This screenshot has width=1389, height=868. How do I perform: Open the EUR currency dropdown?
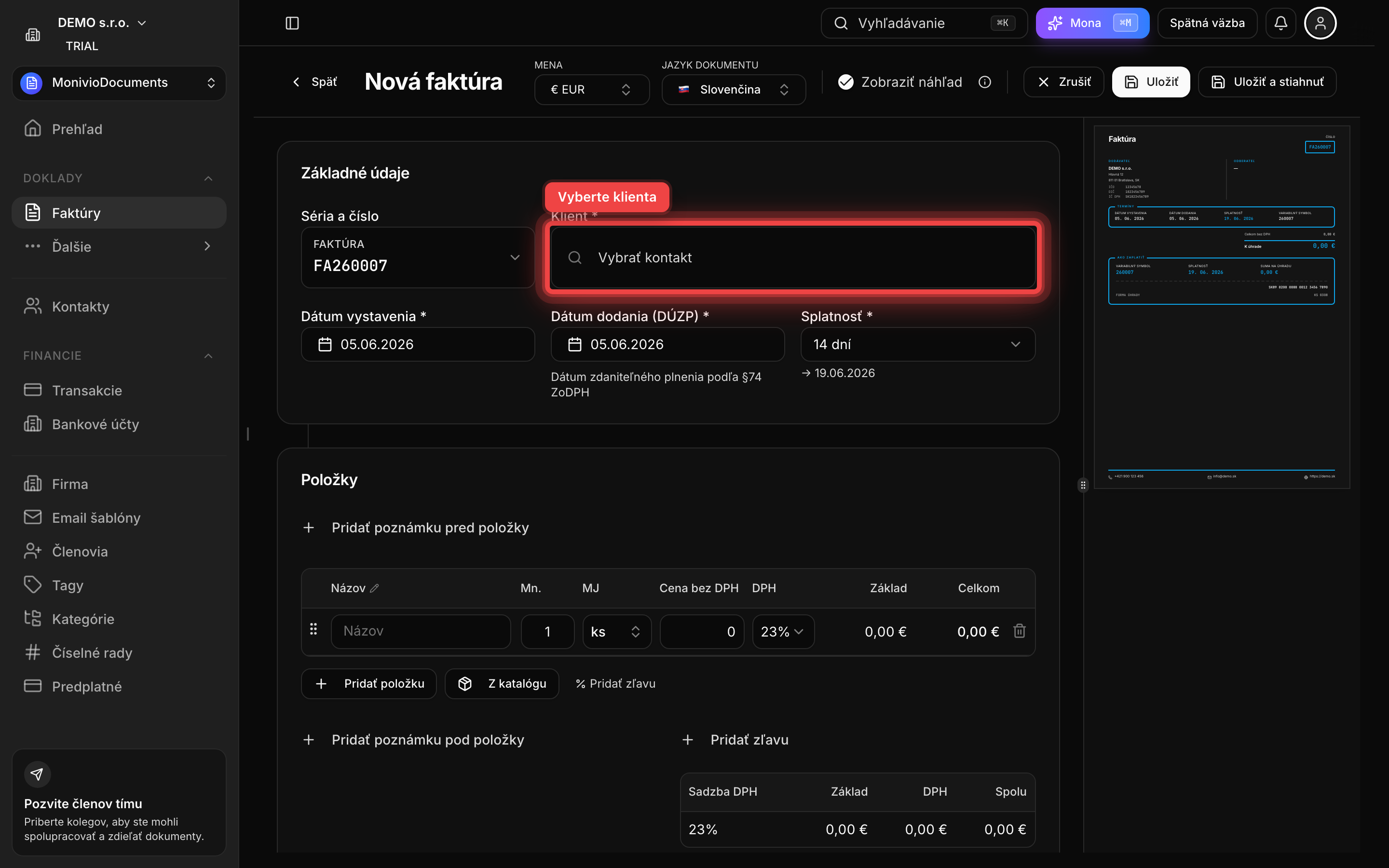pos(592,90)
